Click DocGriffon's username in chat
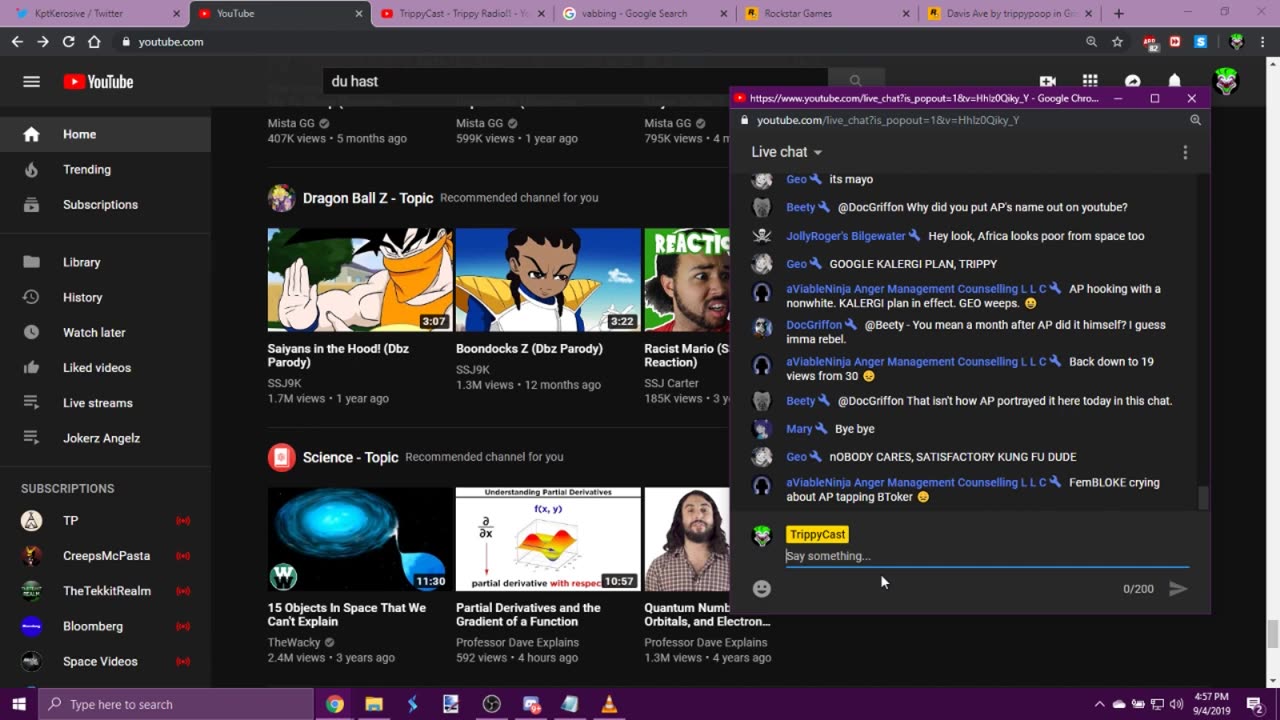Image resolution: width=1280 pixels, height=720 pixels. (814, 325)
